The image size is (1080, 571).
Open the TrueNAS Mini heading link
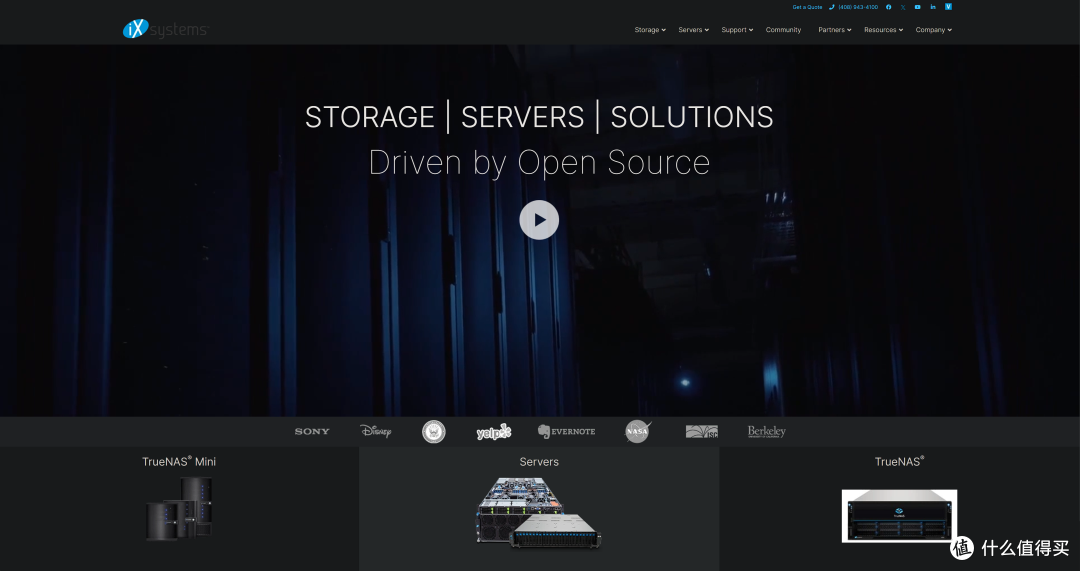coord(179,461)
